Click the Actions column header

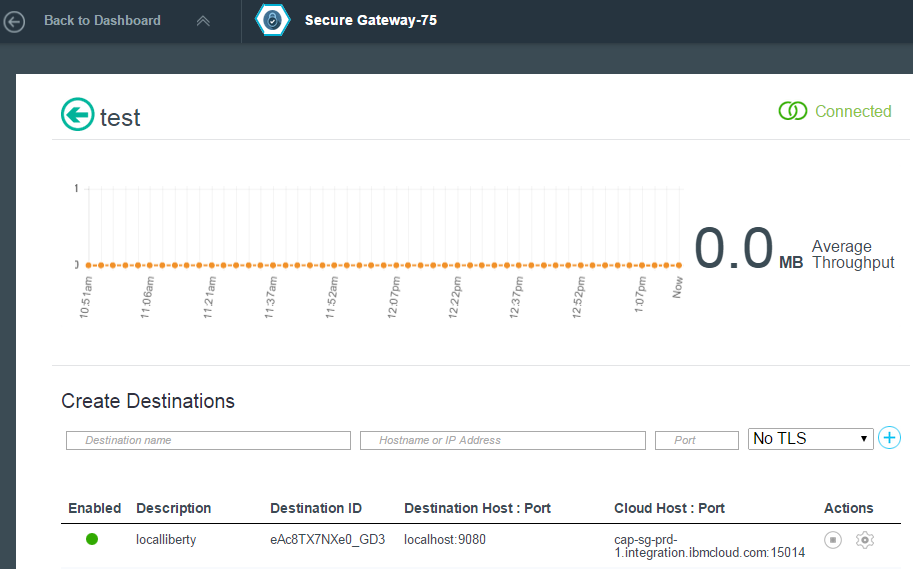tap(848, 508)
